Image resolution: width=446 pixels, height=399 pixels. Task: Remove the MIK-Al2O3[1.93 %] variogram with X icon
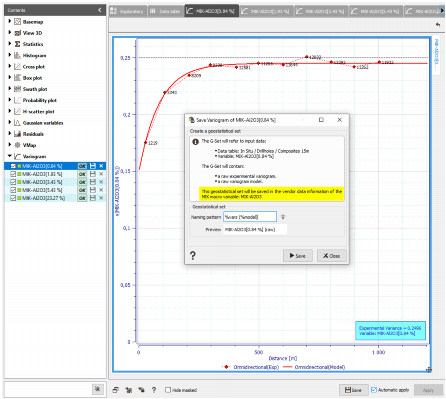click(101, 174)
